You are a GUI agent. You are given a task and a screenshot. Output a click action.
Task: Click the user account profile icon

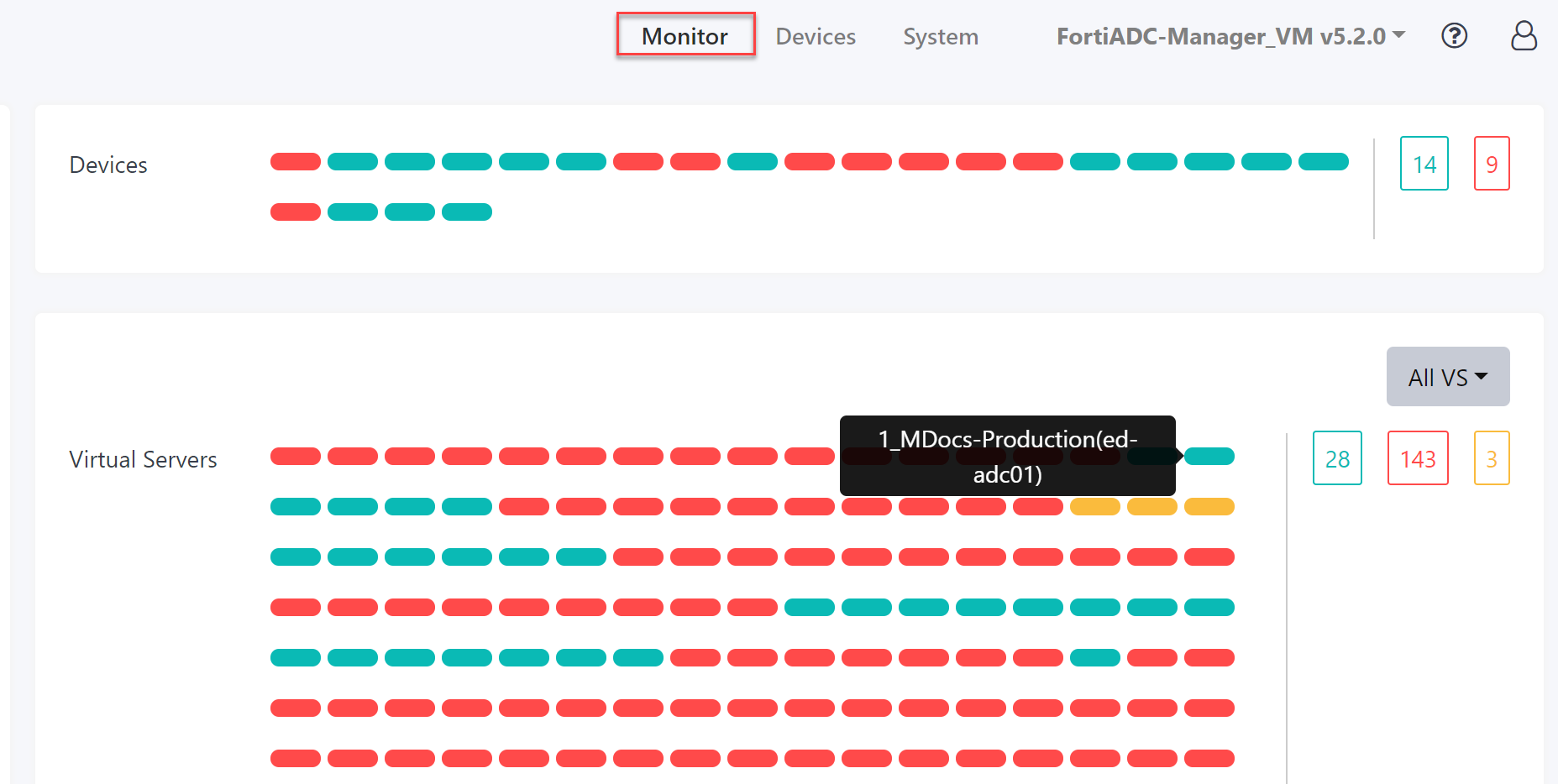(x=1524, y=36)
